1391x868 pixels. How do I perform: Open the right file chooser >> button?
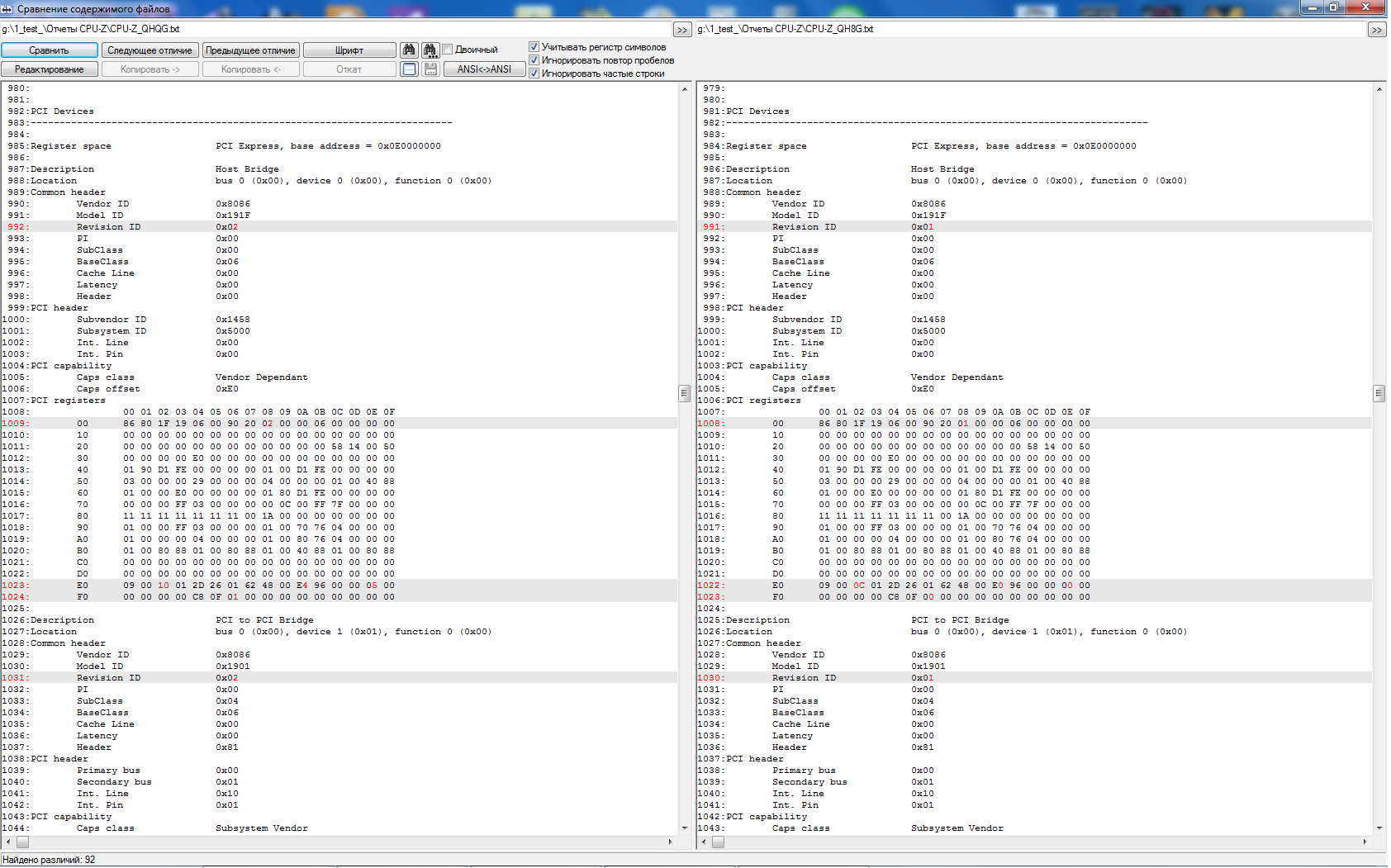click(1377, 30)
